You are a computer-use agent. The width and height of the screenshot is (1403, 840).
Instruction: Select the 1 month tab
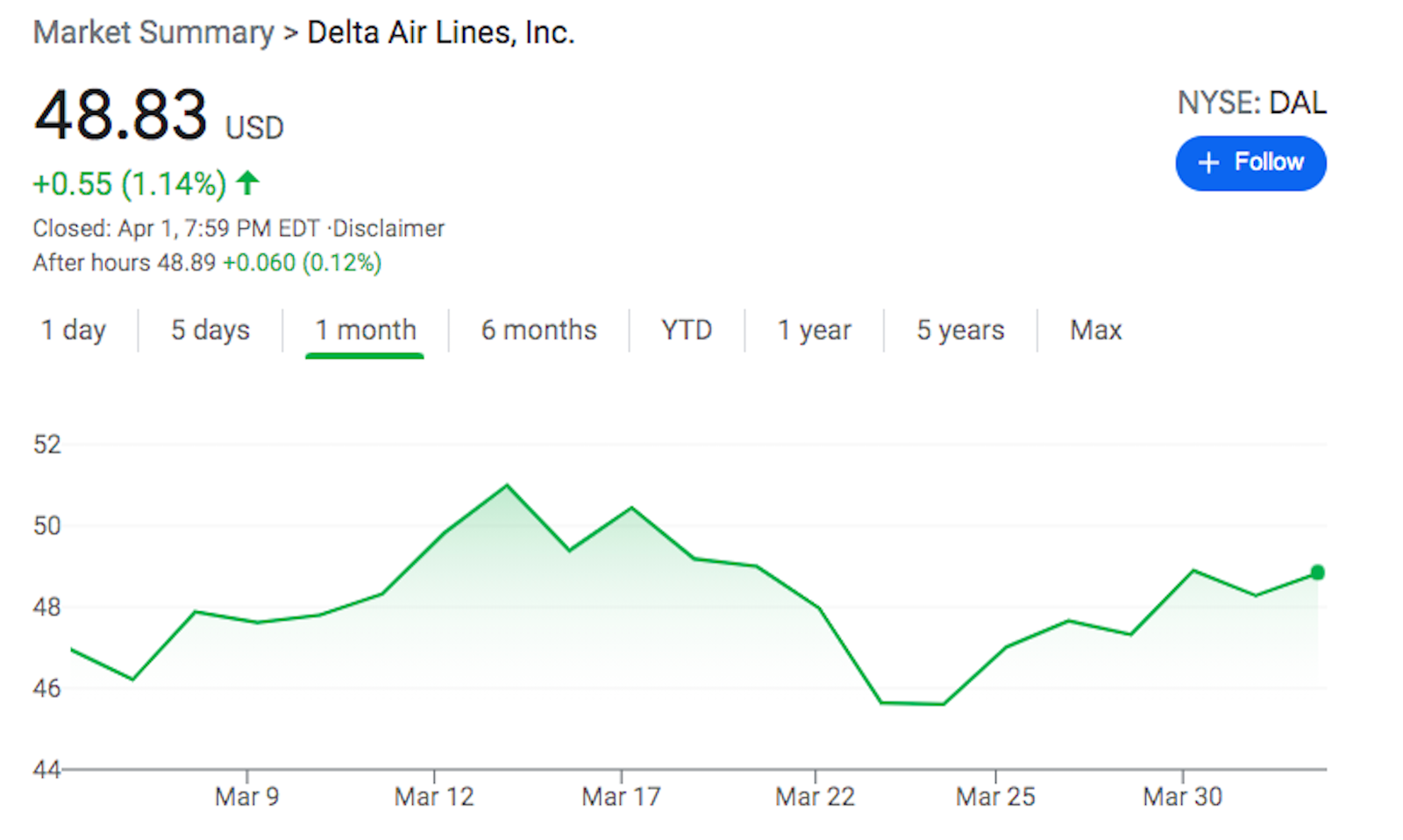pos(366,330)
